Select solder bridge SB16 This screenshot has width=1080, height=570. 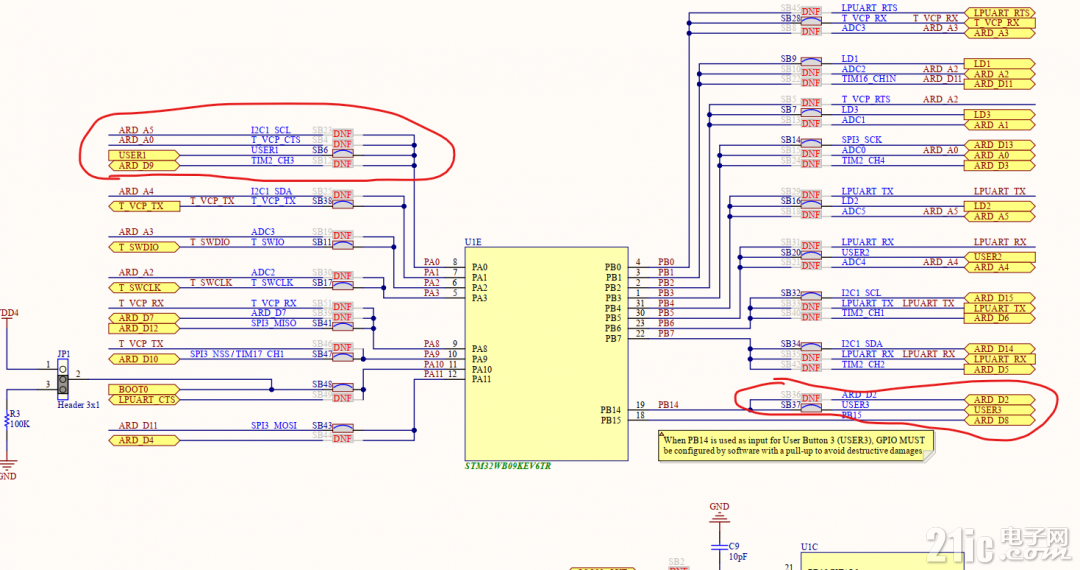click(811, 204)
